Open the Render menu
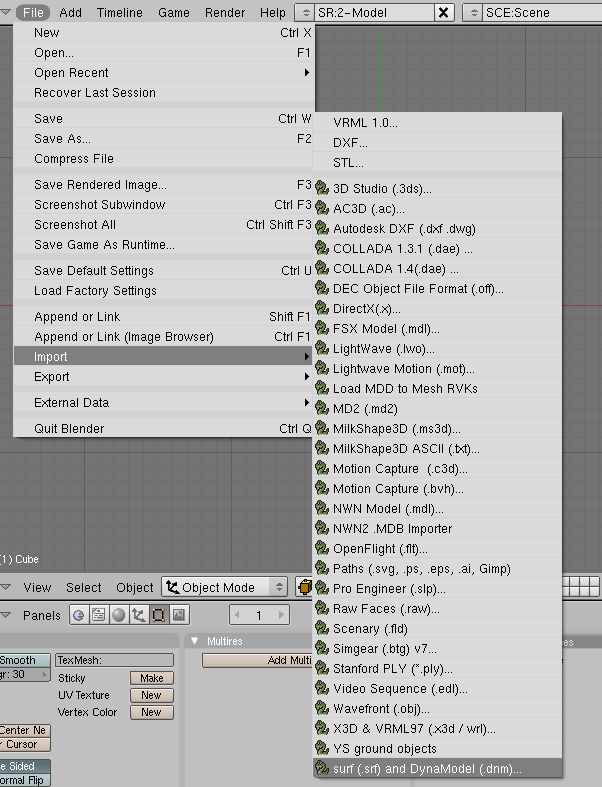 tap(225, 13)
